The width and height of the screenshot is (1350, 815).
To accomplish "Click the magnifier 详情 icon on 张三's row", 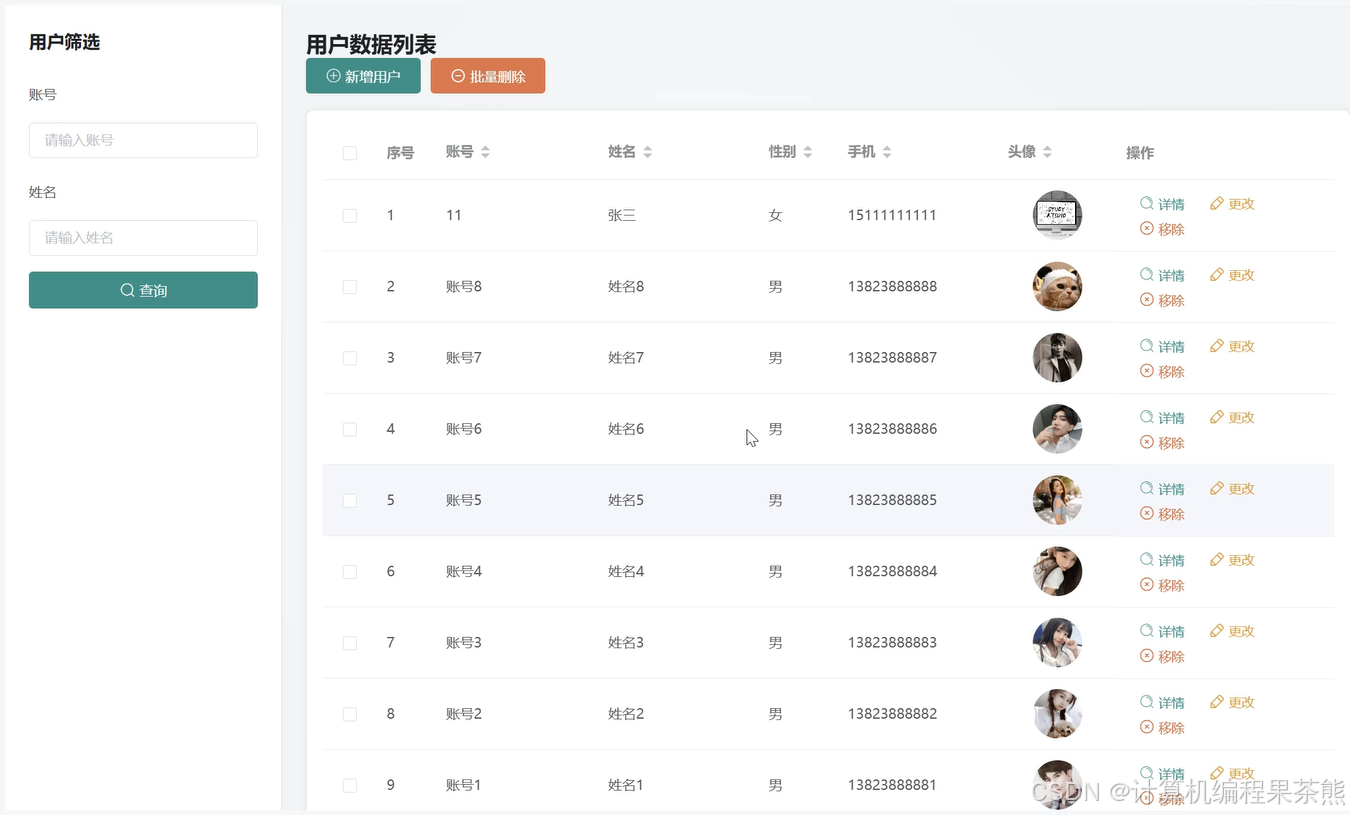I will coord(1146,203).
